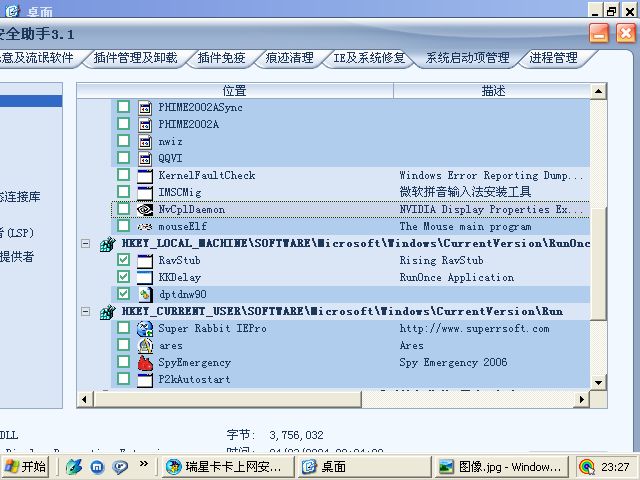Click the taskbar clock showing 23:27
The image size is (640, 480).
615,467
